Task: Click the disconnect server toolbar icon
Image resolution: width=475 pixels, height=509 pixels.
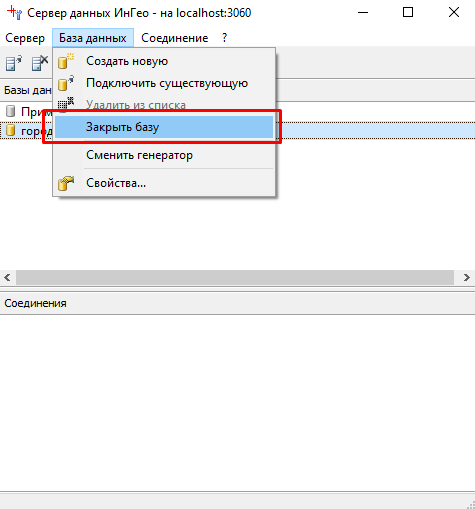Action: pyautogui.click(x=40, y=63)
